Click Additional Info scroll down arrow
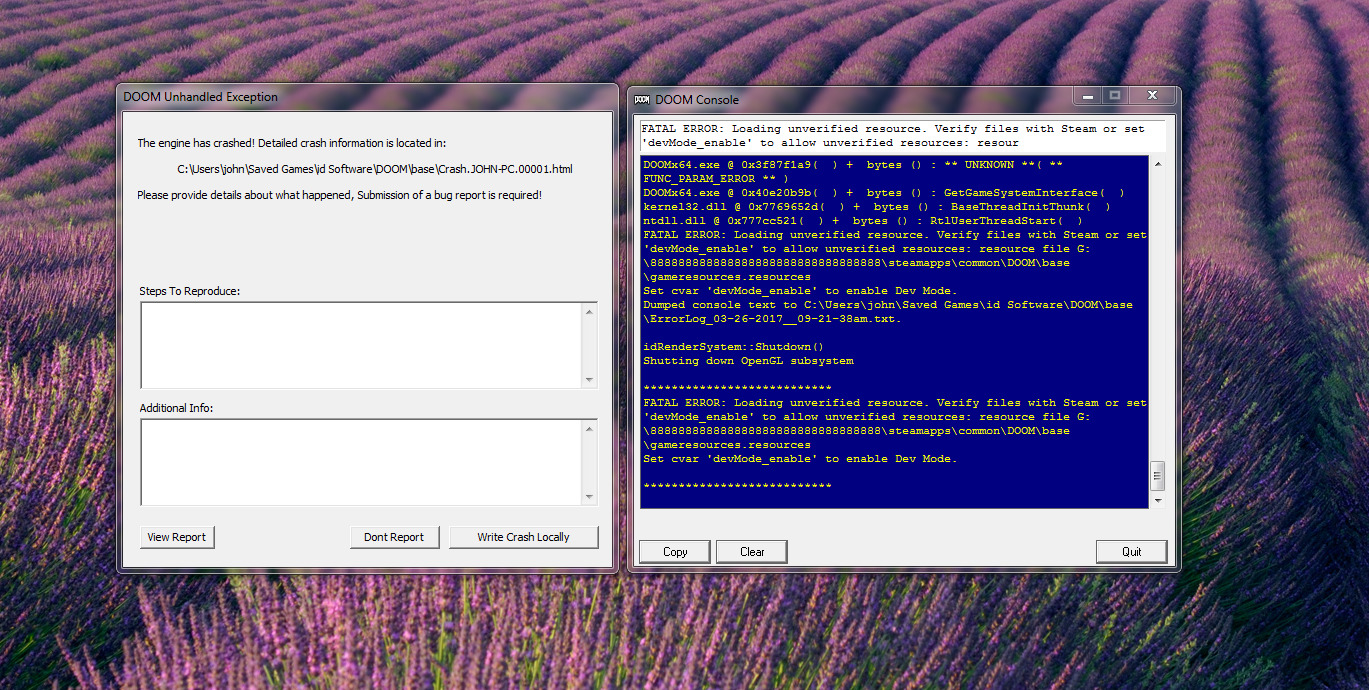The width and height of the screenshot is (1369, 690). 589,496
